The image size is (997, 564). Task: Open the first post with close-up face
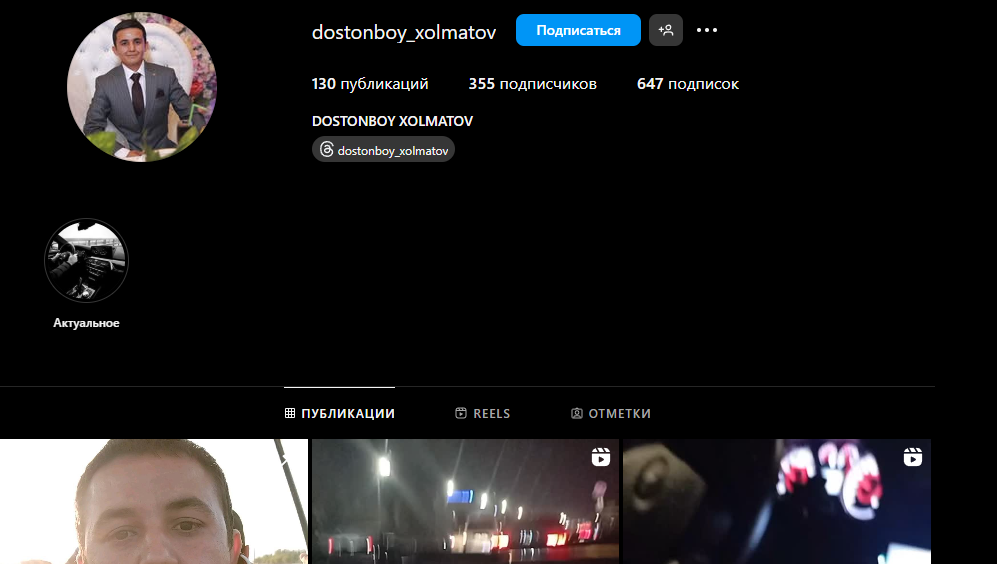[x=154, y=502]
